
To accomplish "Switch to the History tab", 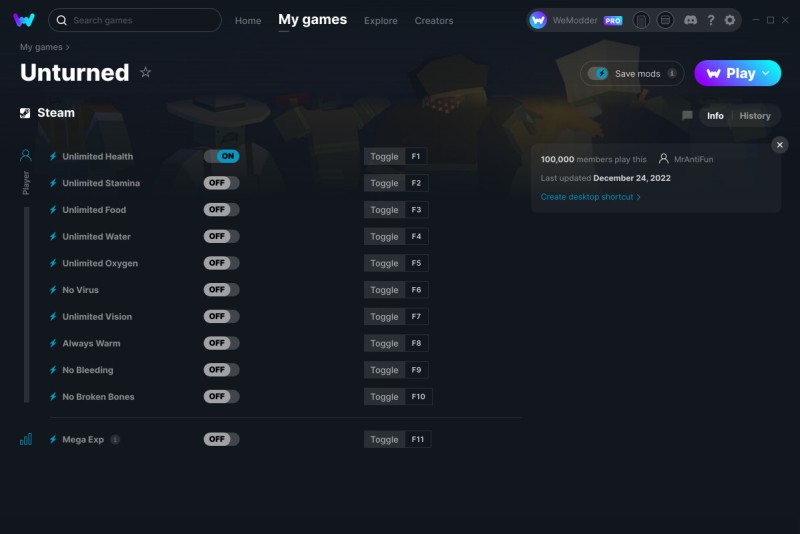I will [x=755, y=116].
